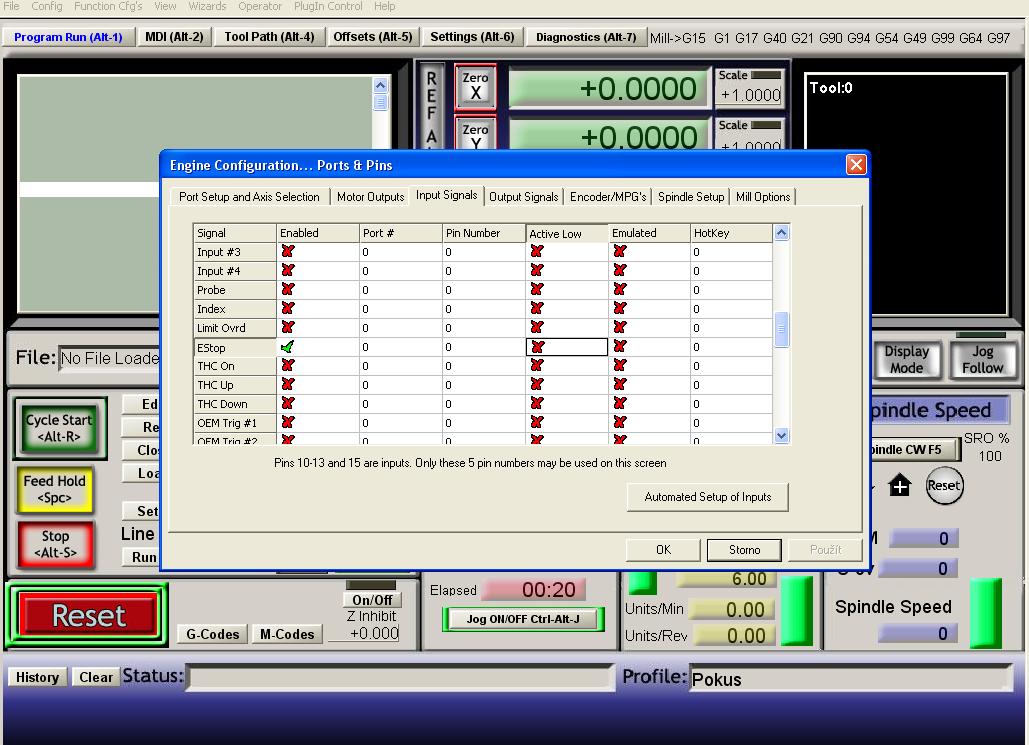This screenshot has width=1029, height=745.
Task: Switch to the Motor Outputs tab
Action: coord(370,197)
